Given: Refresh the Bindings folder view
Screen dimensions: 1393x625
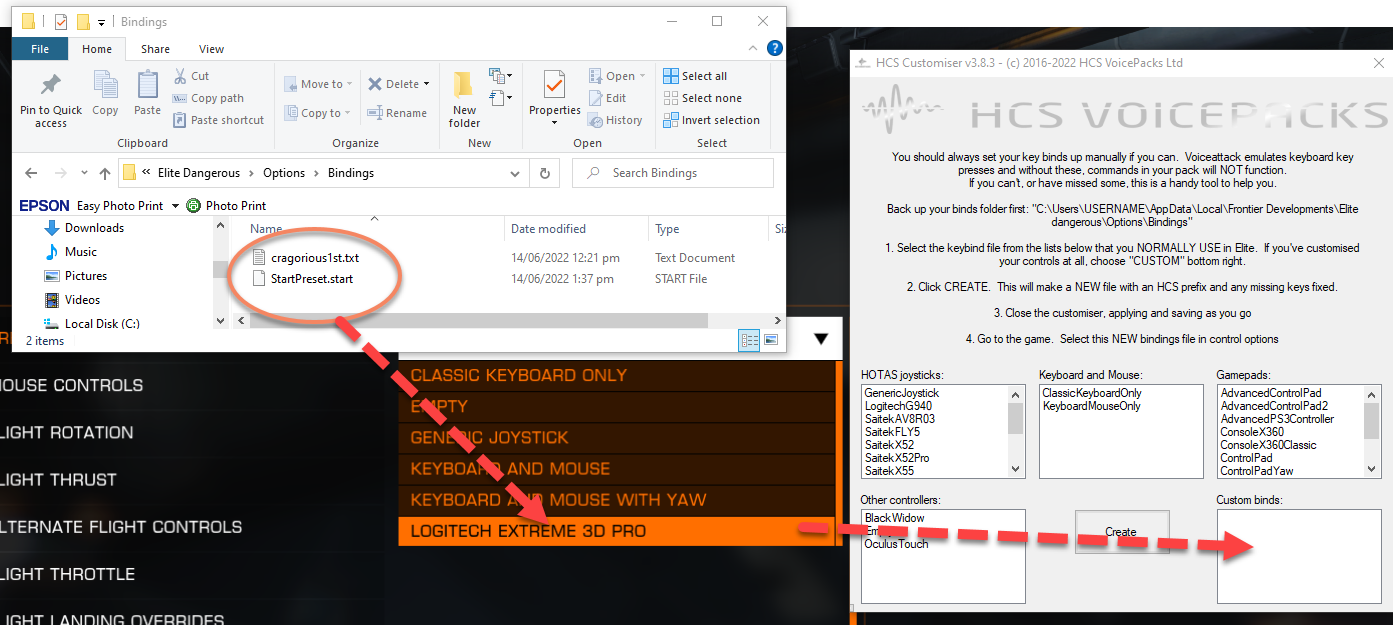Looking at the screenshot, I should pyautogui.click(x=545, y=173).
